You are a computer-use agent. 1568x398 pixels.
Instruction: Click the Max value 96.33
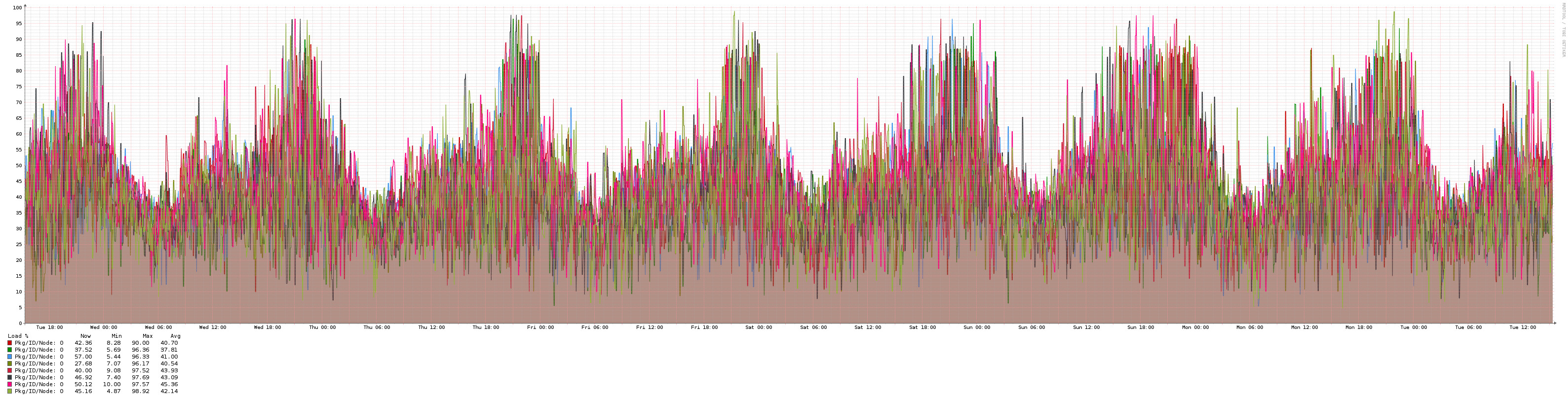click(x=141, y=357)
